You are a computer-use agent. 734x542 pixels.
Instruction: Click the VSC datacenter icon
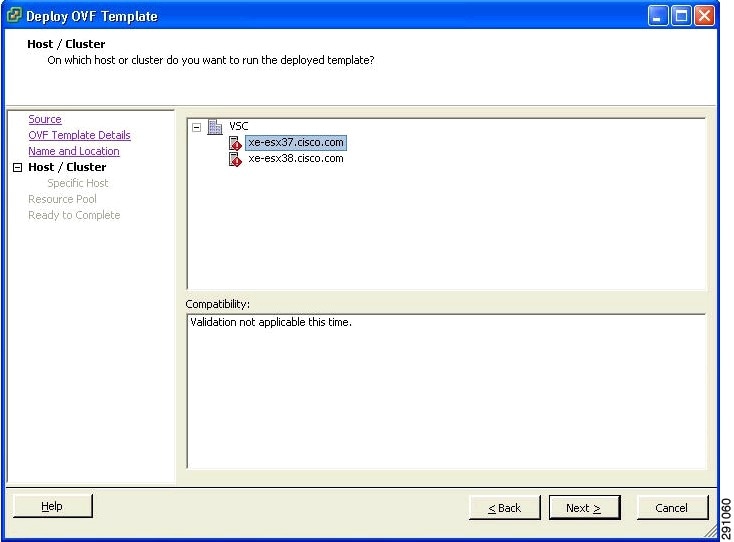(x=215, y=126)
